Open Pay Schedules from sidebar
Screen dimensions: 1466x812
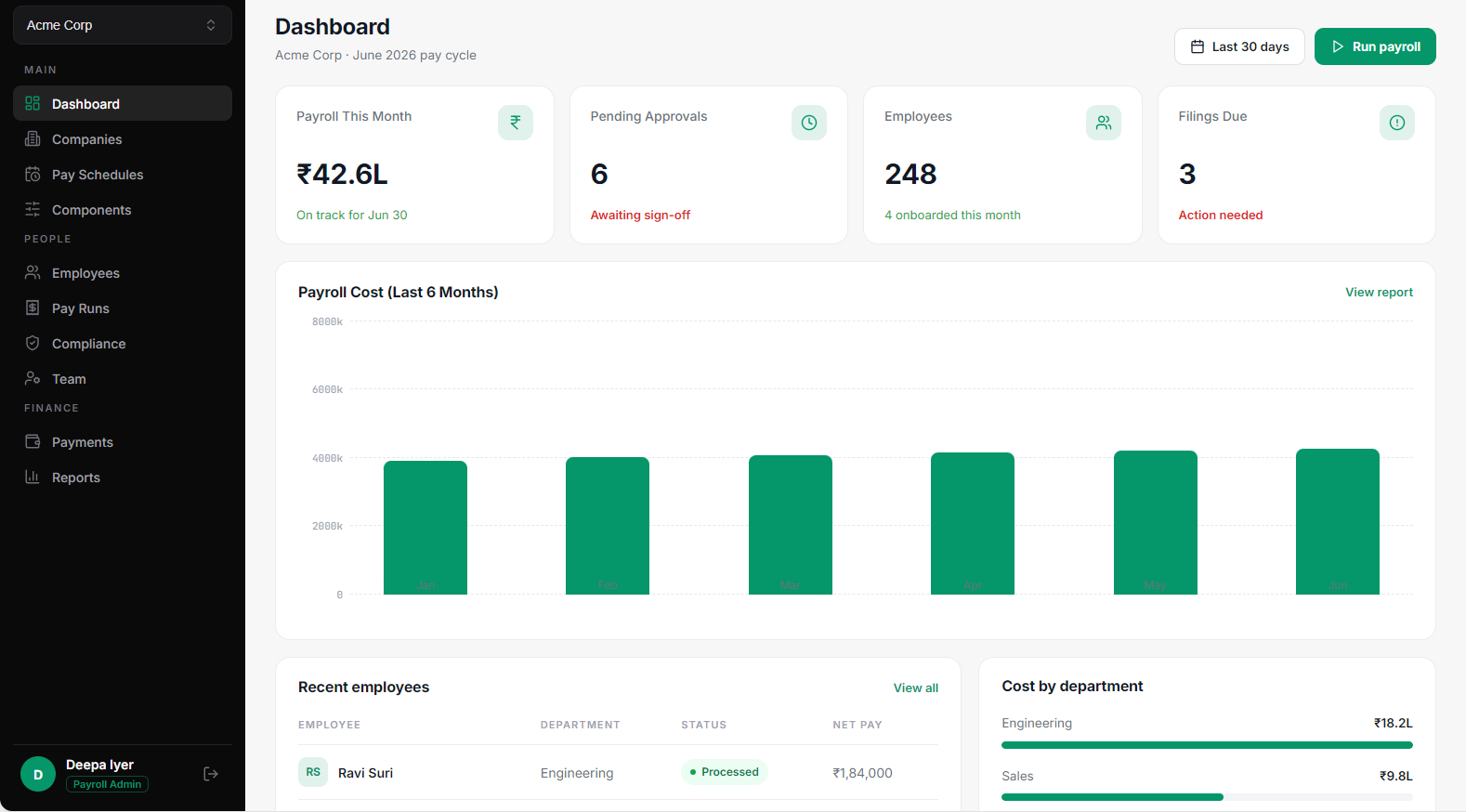[x=123, y=174]
